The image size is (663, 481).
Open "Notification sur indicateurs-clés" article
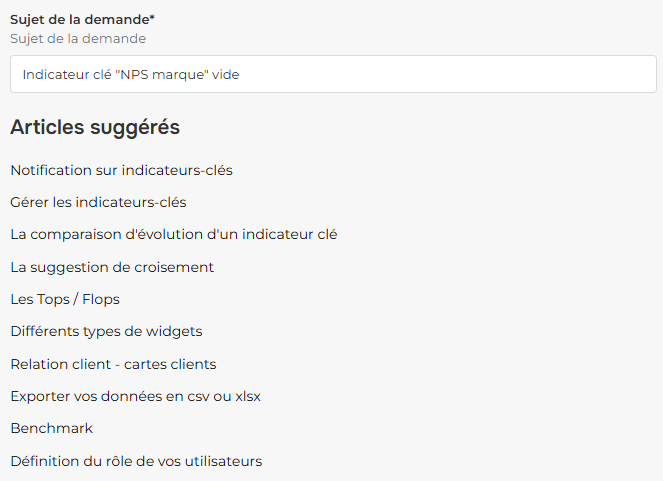click(121, 170)
